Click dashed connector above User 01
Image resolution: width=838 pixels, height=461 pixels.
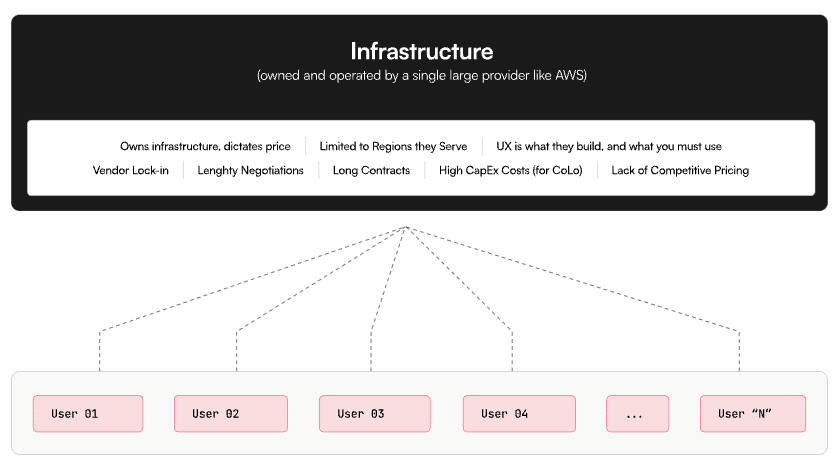pyautogui.click(x=99, y=350)
